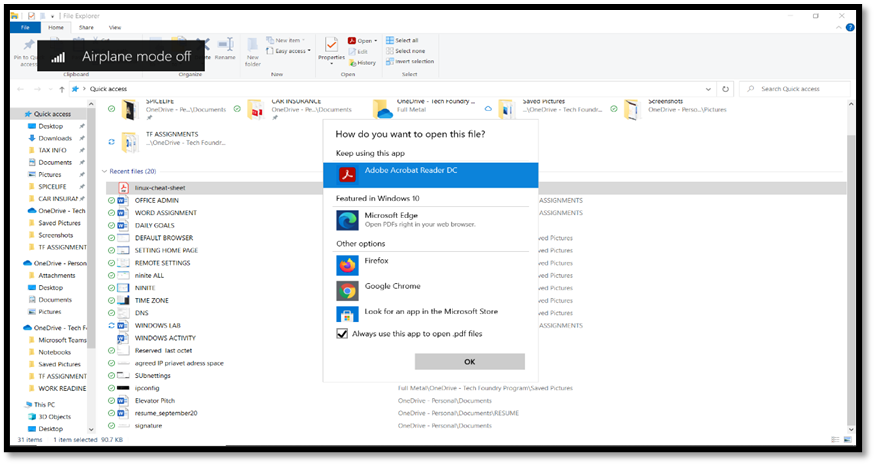This screenshot has width=875, height=465.
Task: Select the WORD ASSIGNMENT file
Action: coord(166,213)
